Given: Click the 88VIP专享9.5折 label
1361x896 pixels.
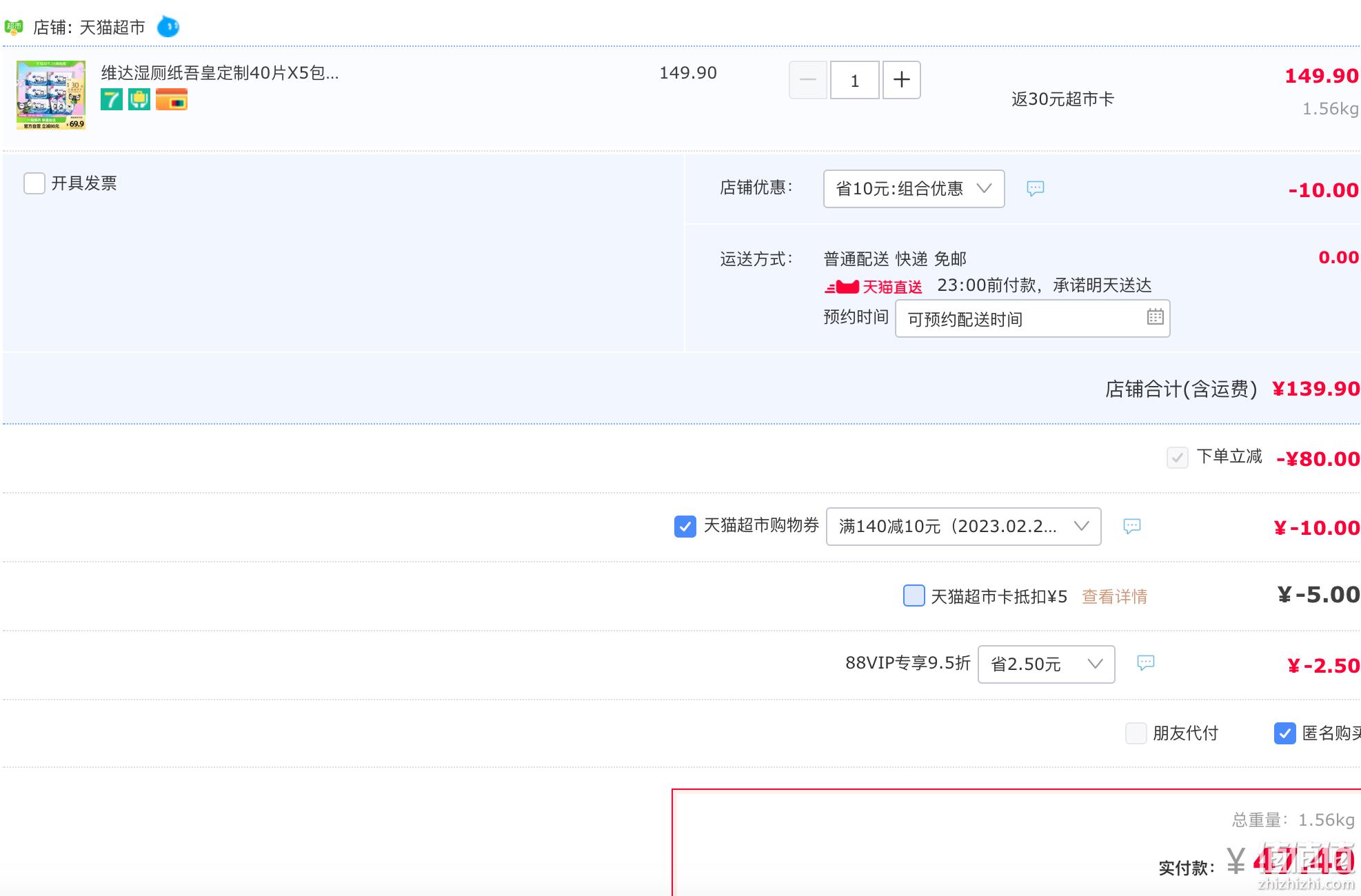Looking at the screenshot, I should point(908,663).
